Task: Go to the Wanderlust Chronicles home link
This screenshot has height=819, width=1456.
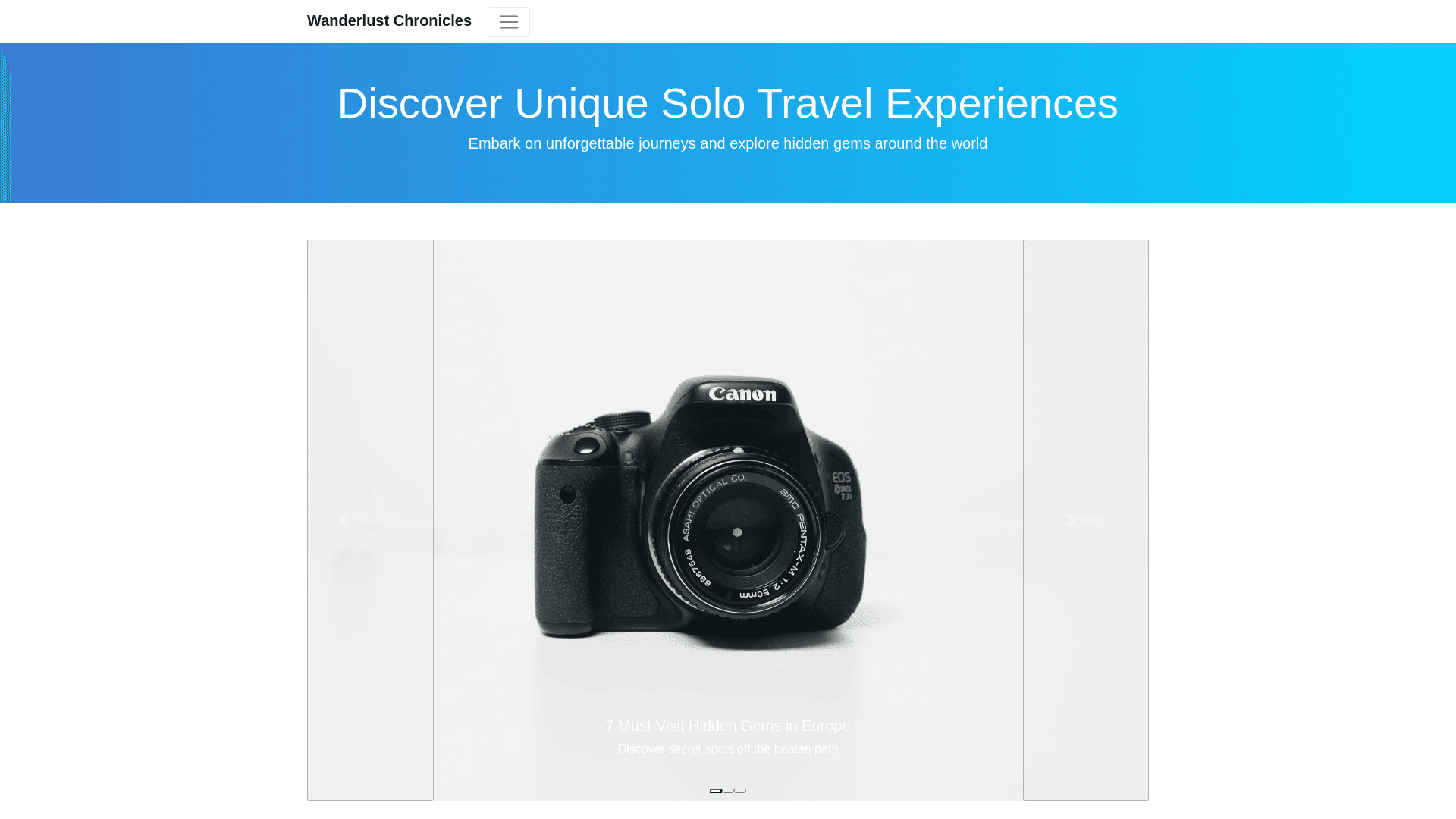Action: click(389, 20)
